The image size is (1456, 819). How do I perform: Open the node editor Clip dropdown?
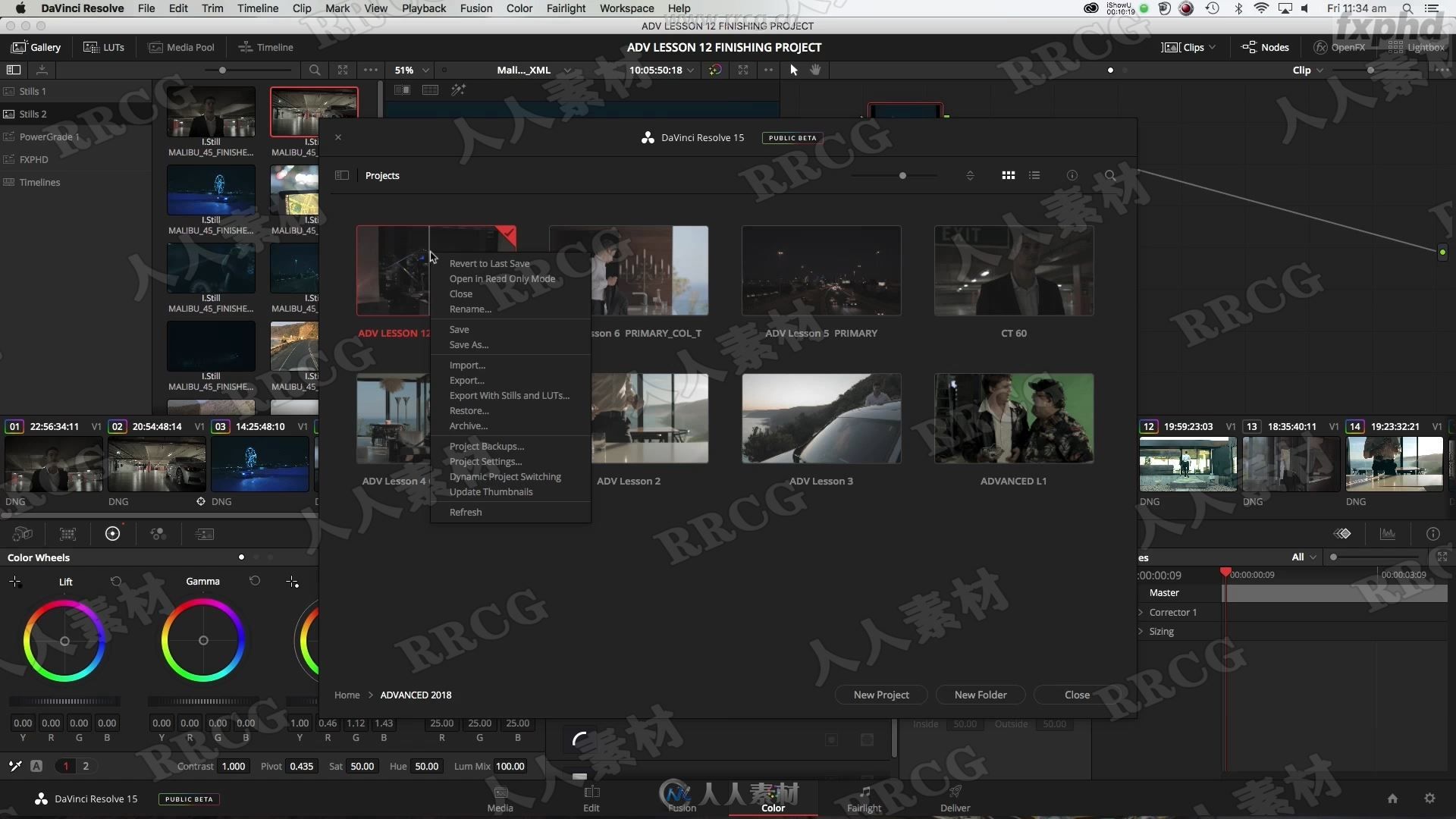pyautogui.click(x=1308, y=70)
